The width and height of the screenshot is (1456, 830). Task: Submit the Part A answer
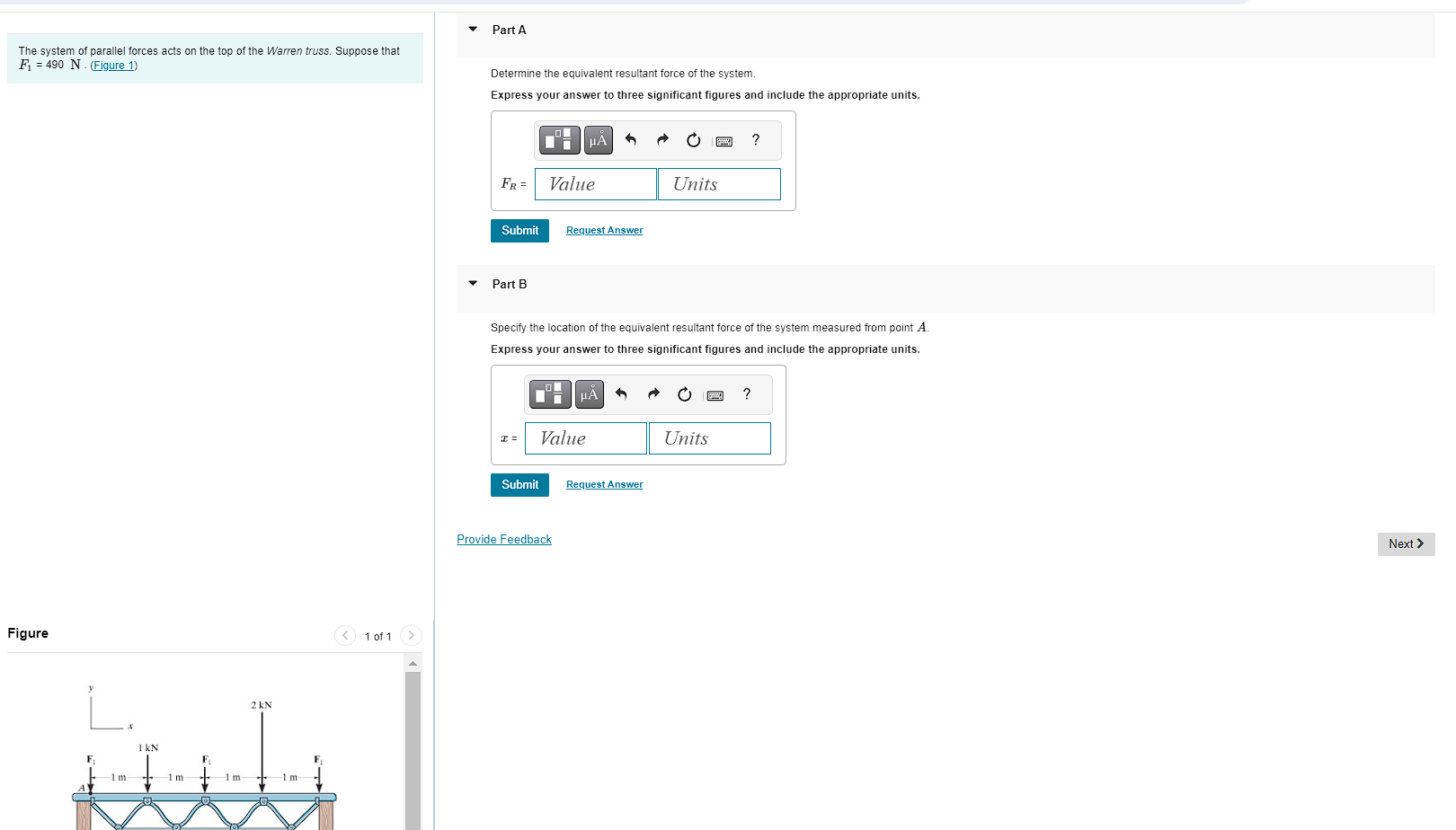coord(519,230)
